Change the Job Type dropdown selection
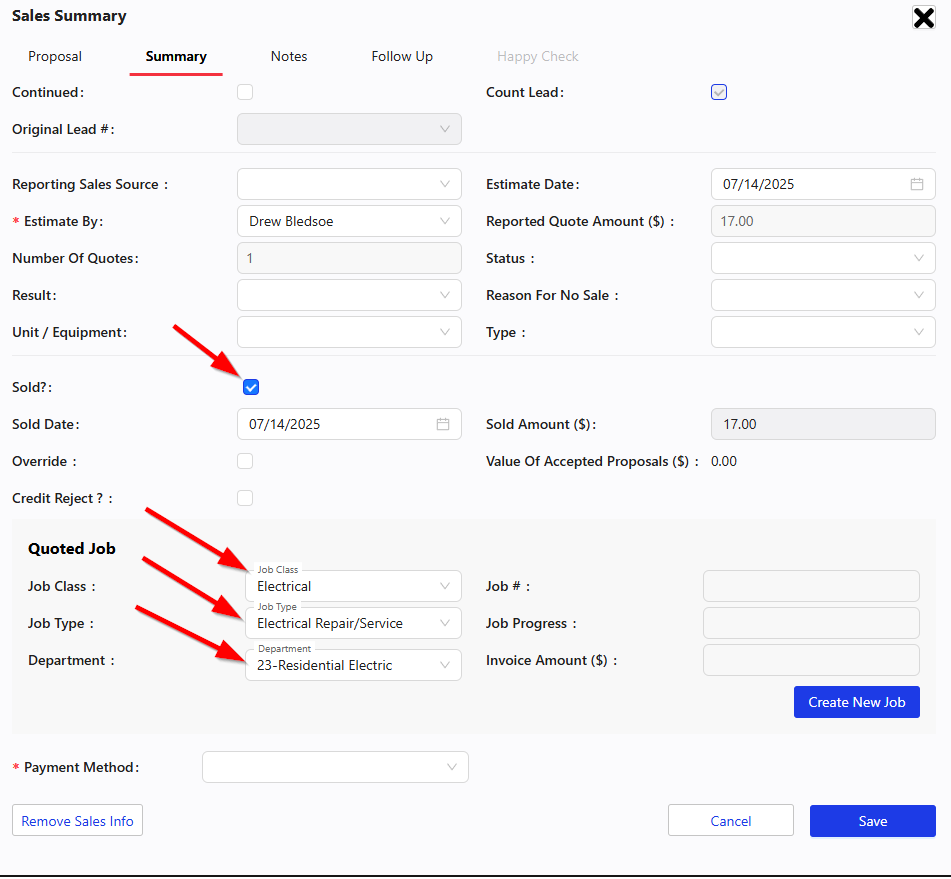This screenshot has height=879, width=951. click(353, 623)
